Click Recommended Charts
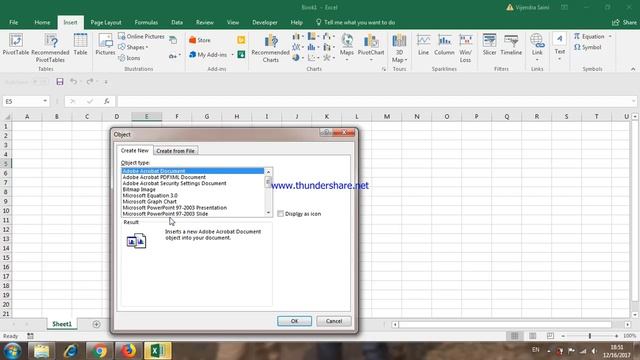This screenshot has width=640, height=360. 270,48
